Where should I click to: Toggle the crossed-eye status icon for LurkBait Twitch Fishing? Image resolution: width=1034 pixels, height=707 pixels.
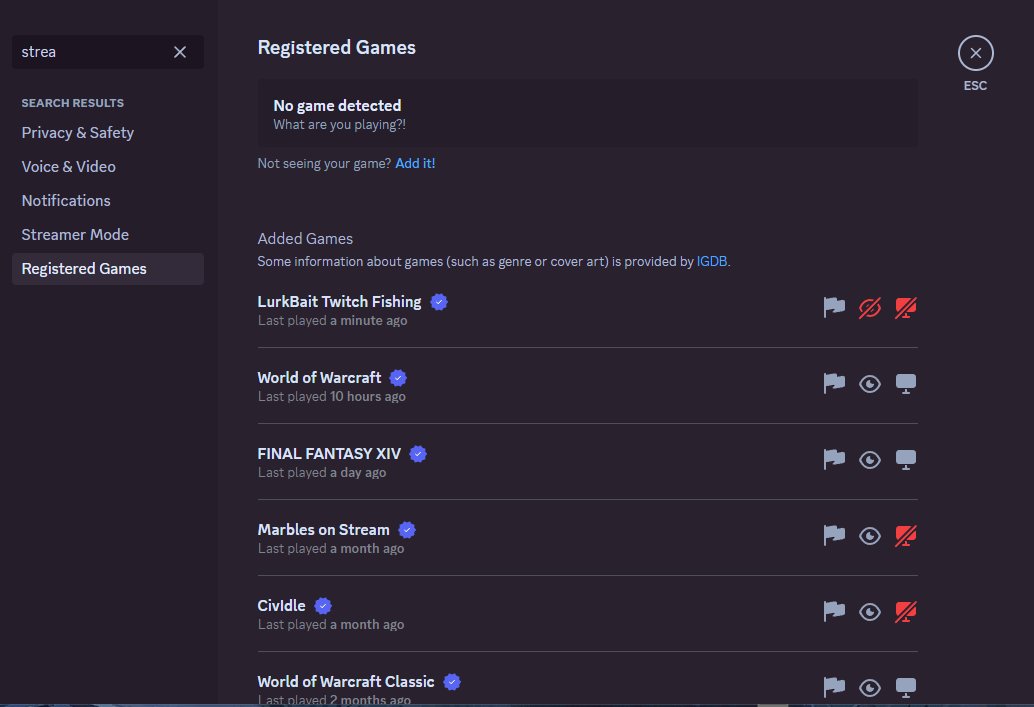(870, 308)
